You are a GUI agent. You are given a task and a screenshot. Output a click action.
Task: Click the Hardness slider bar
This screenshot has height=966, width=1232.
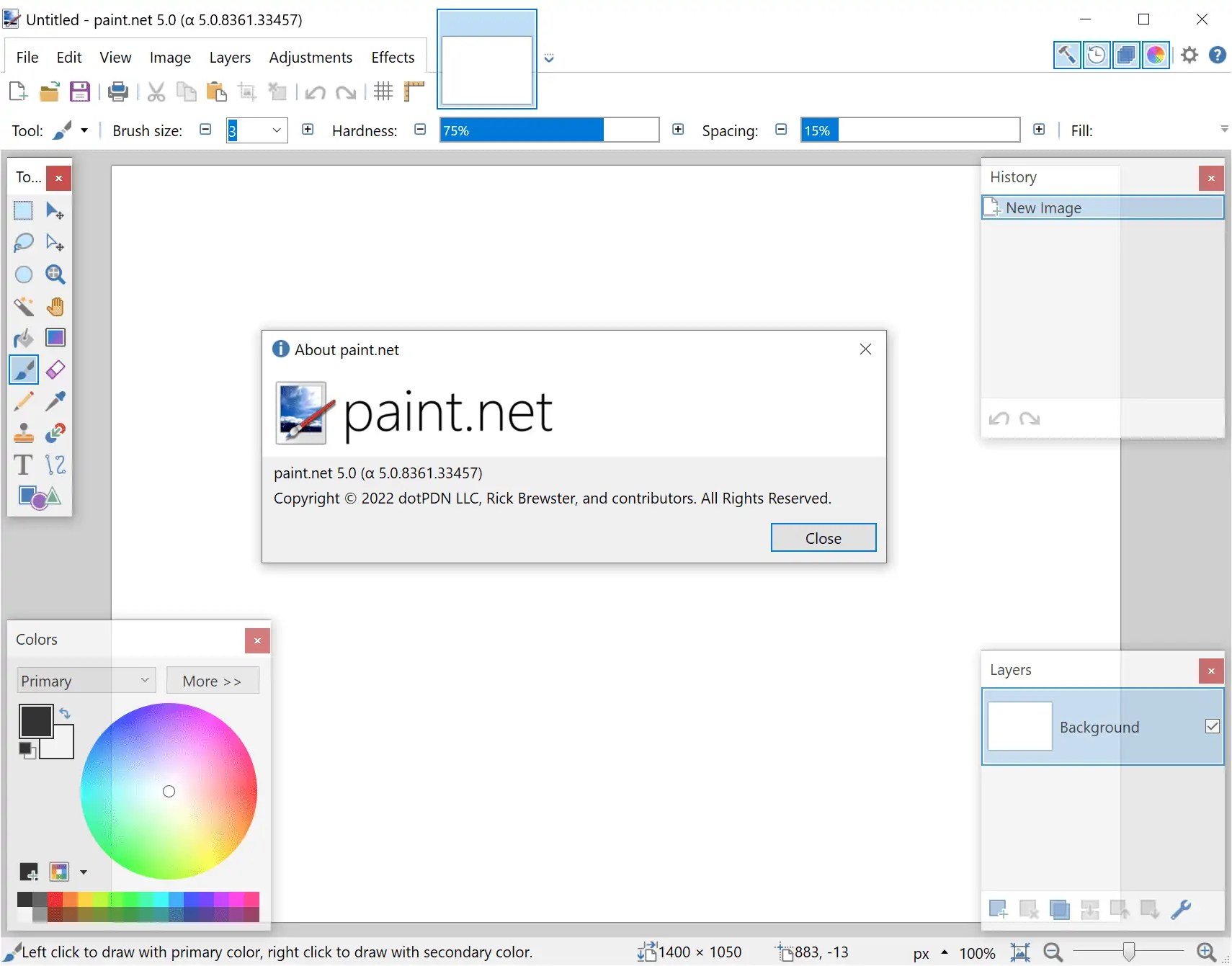[x=550, y=130]
